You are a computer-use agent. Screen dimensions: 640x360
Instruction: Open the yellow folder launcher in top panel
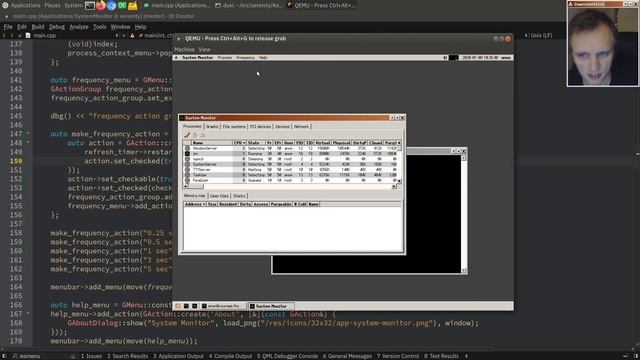(x=133, y=5)
